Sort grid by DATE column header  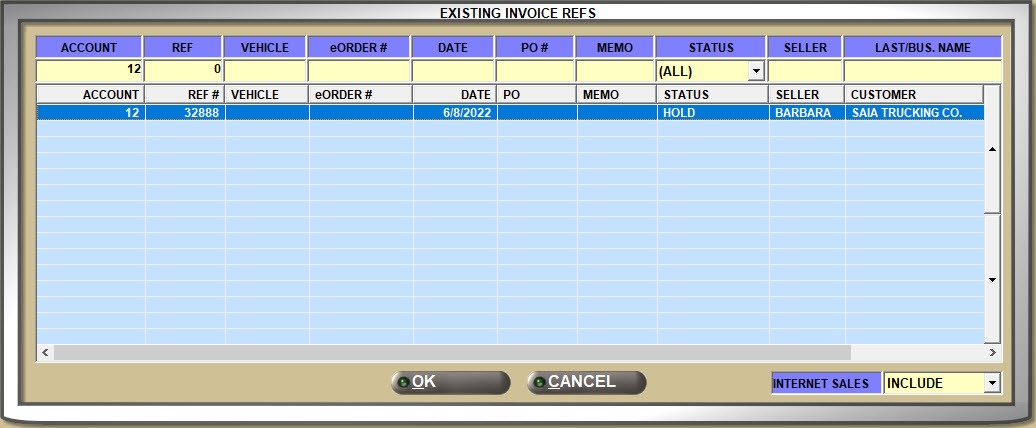[454, 94]
